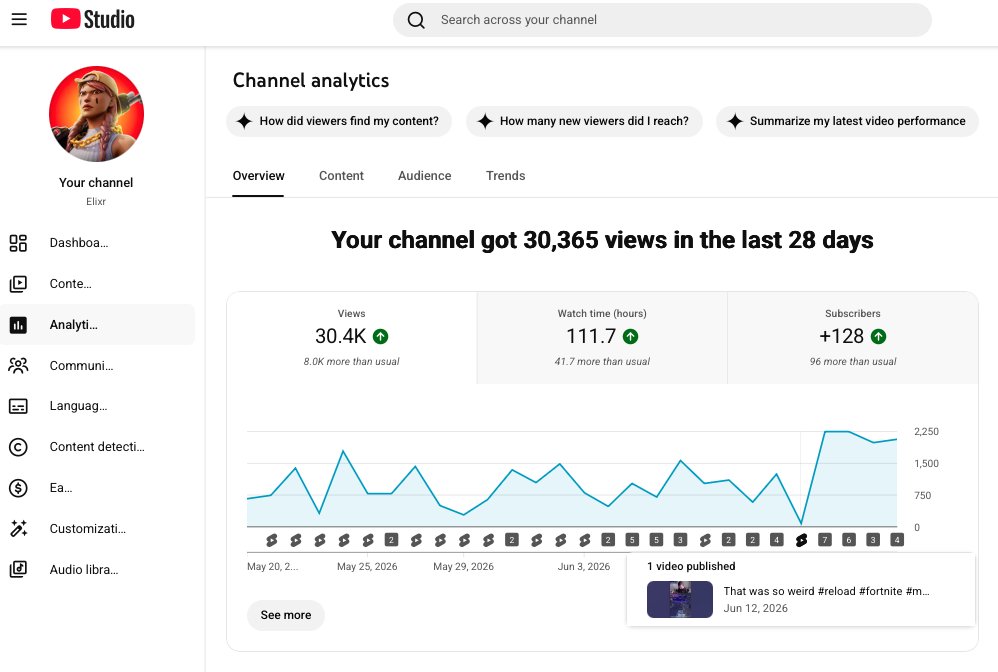Click the YouTube Studio logo

click(x=93, y=19)
